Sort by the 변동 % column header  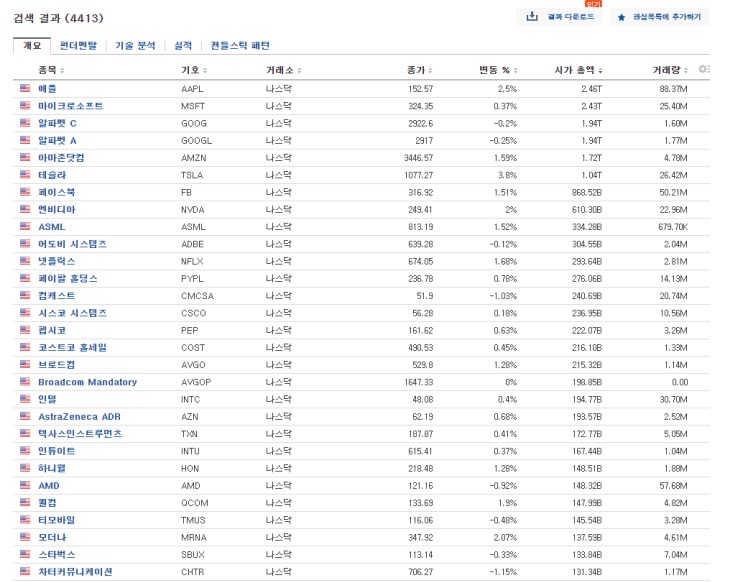pyautogui.click(x=498, y=70)
